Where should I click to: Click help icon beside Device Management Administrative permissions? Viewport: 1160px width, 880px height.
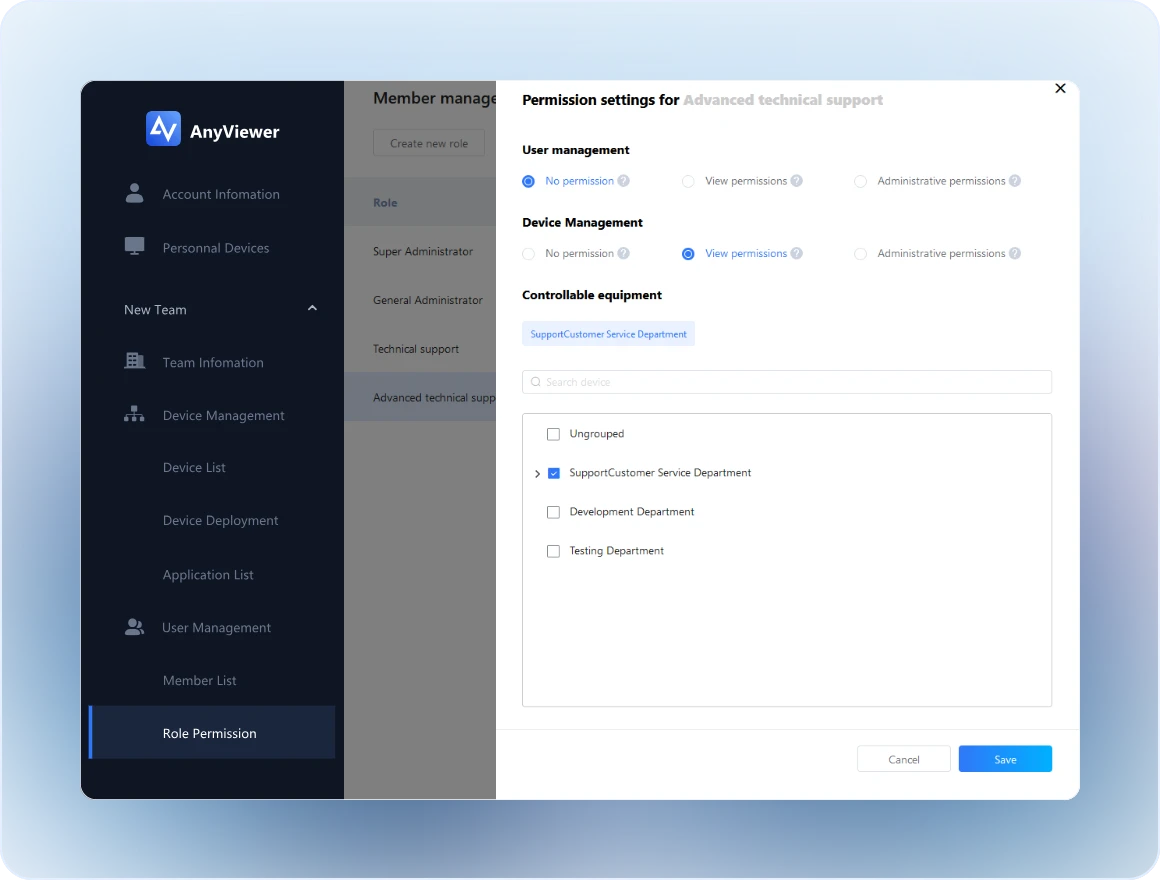click(1015, 253)
